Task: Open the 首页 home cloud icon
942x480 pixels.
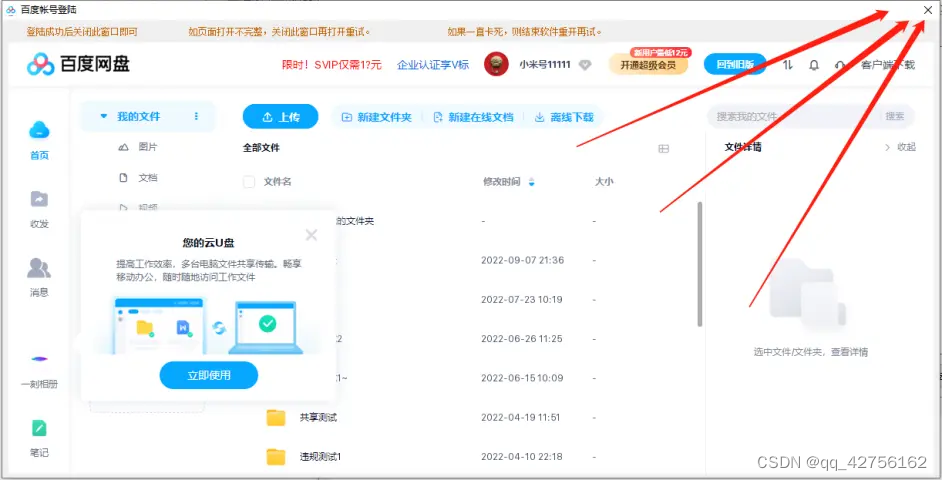Action: pyautogui.click(x=39, y=130)
